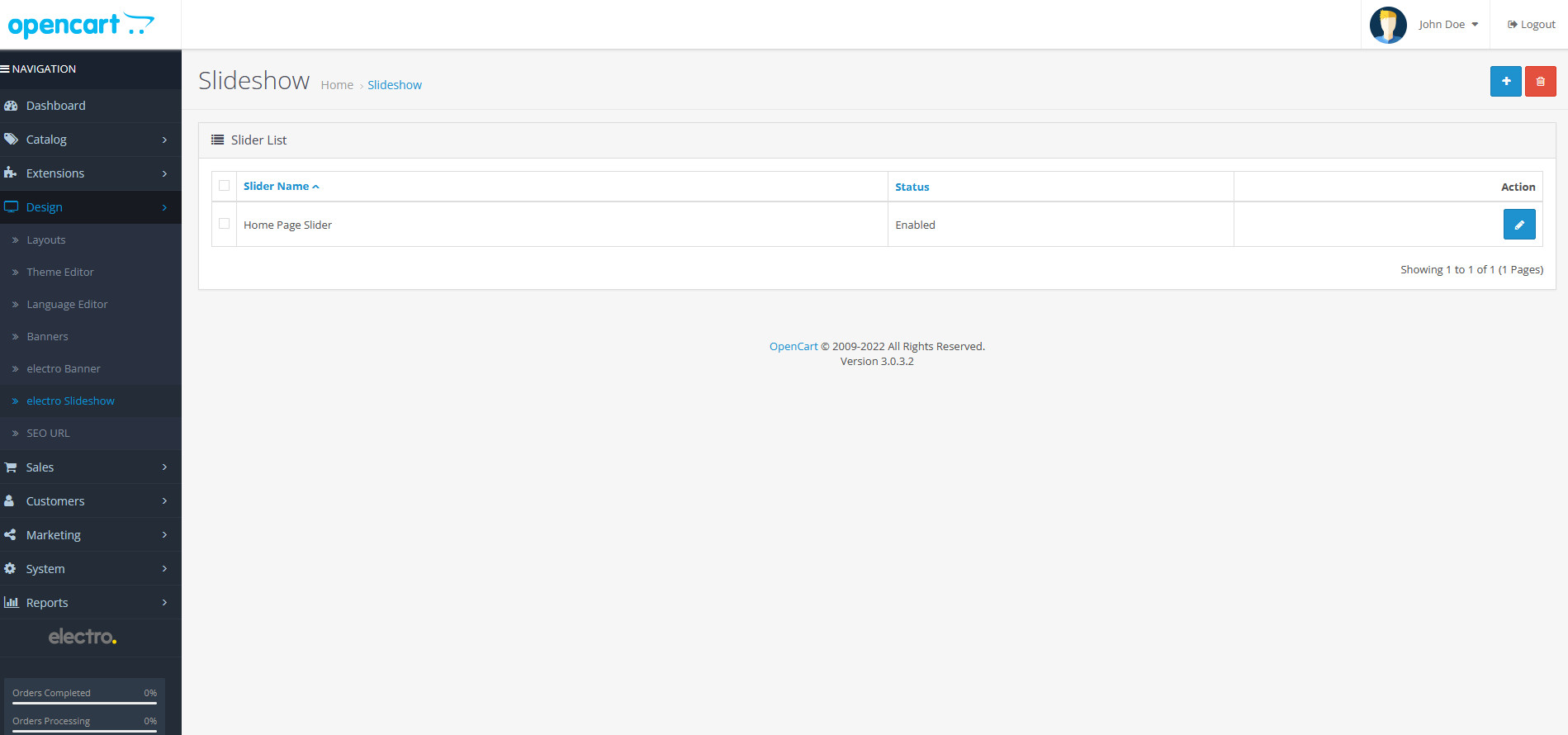Edit Home Page Slider with pencil button

[x=1518, y=225]
